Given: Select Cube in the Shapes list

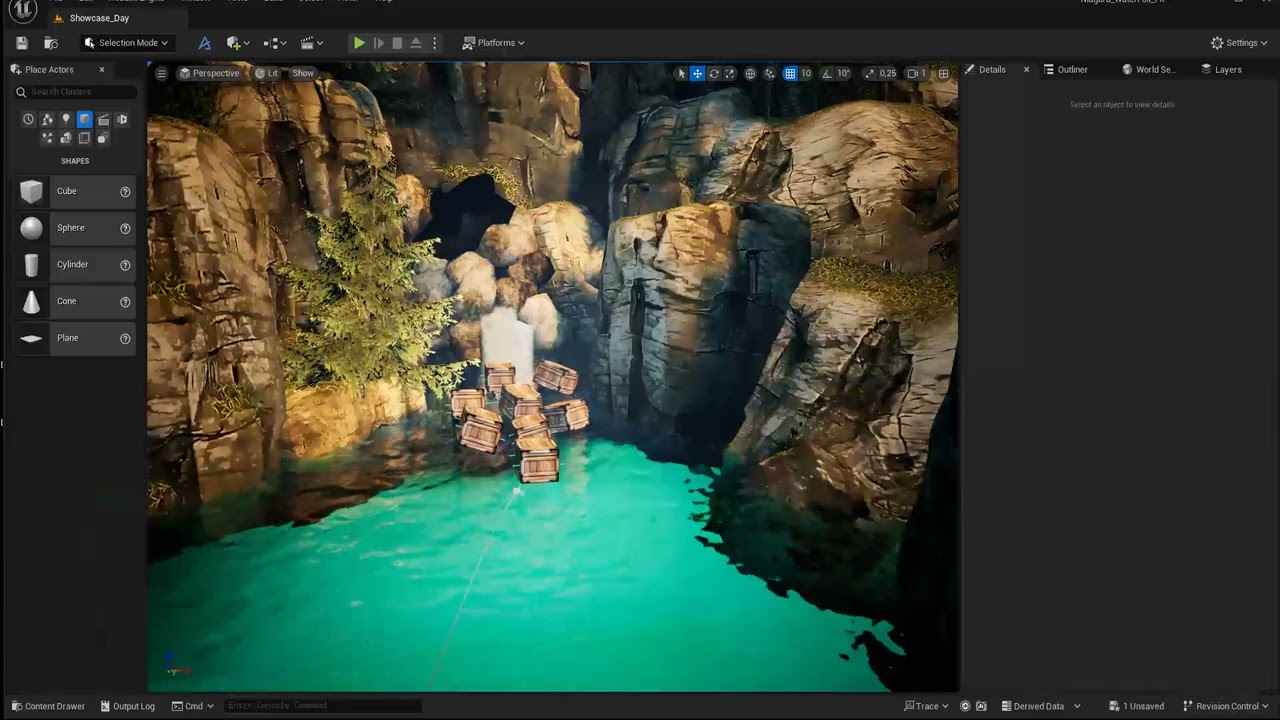Looking at the screenshot, I should pyautogui.click(x=74, y=191).
